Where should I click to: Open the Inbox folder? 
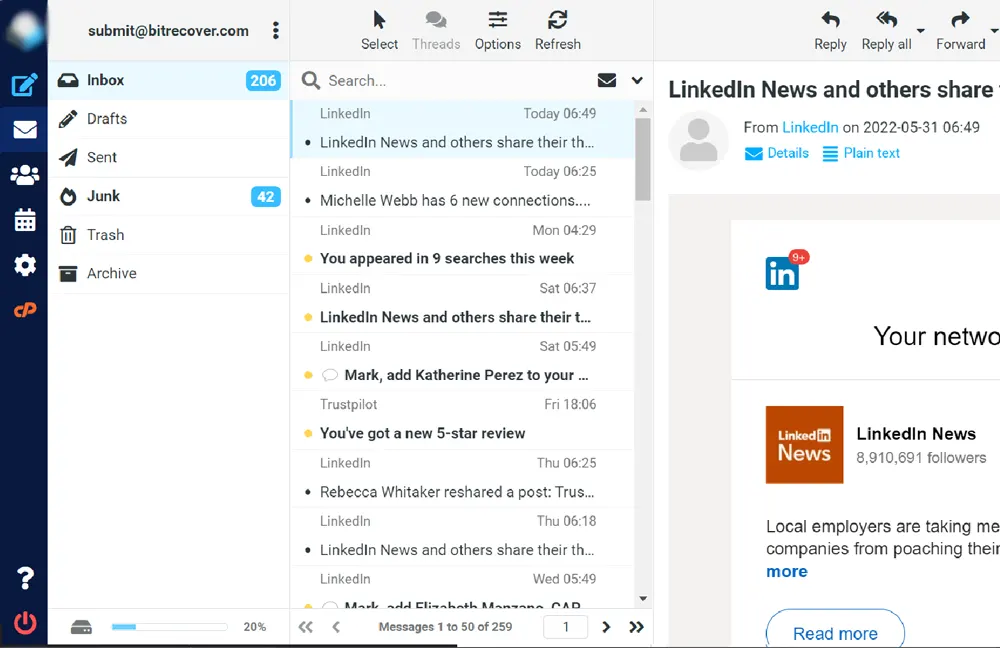(x=168, y=80)
